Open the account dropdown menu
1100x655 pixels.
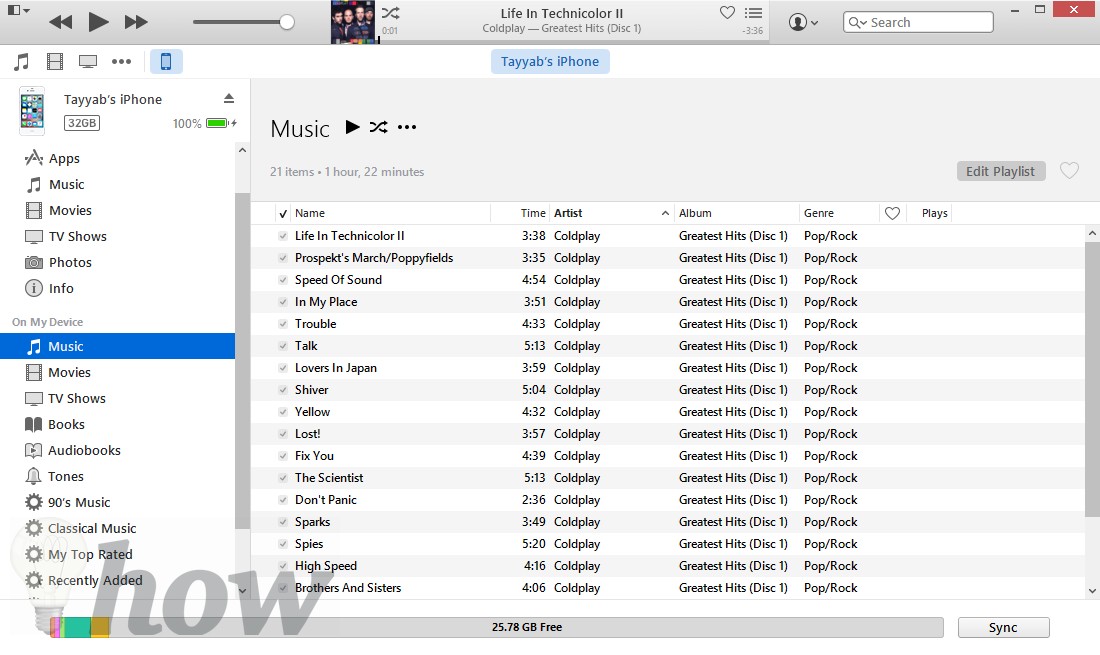coord(803,22)
